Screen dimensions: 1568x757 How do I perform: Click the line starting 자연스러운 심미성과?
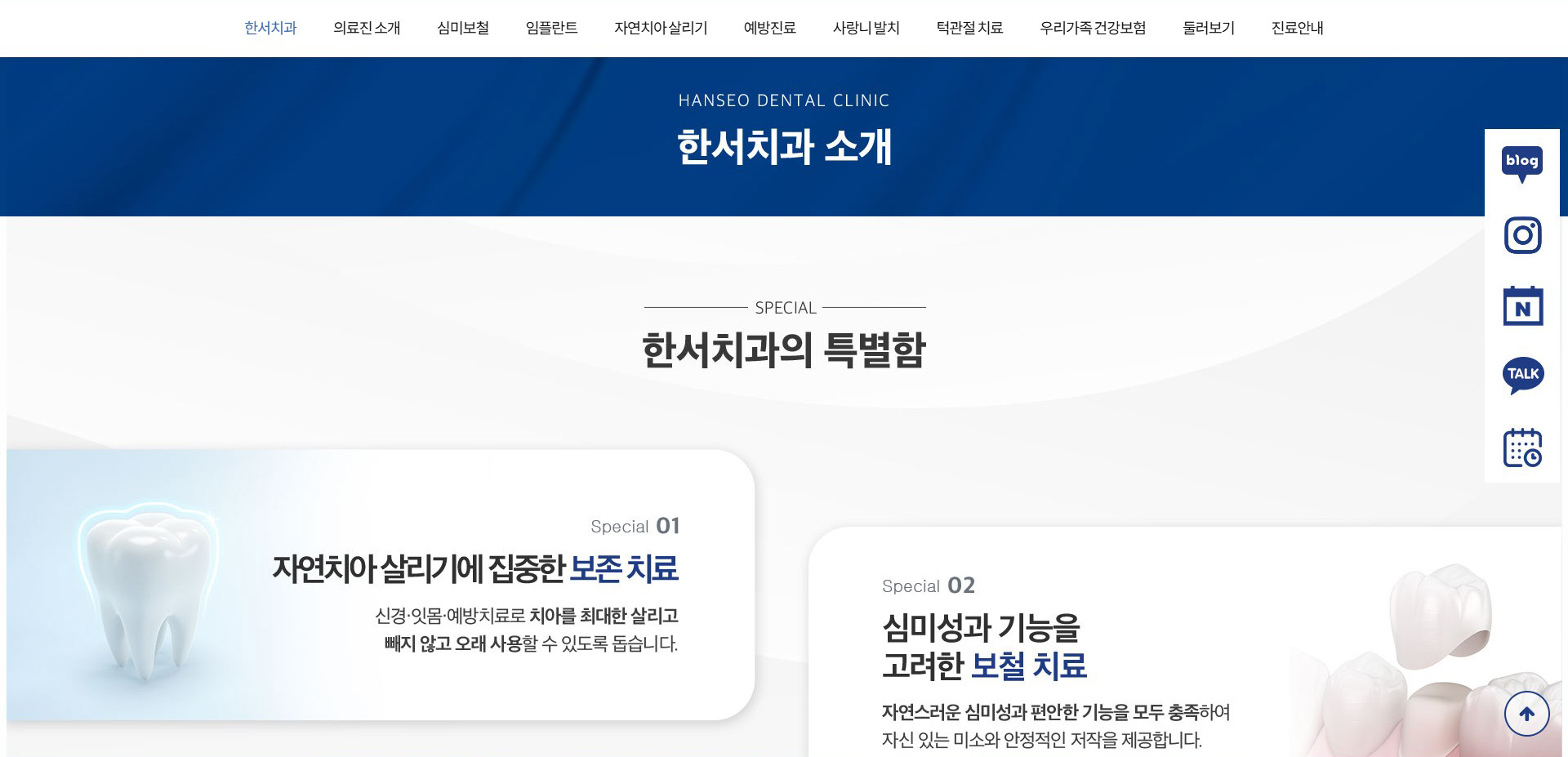1056,712
